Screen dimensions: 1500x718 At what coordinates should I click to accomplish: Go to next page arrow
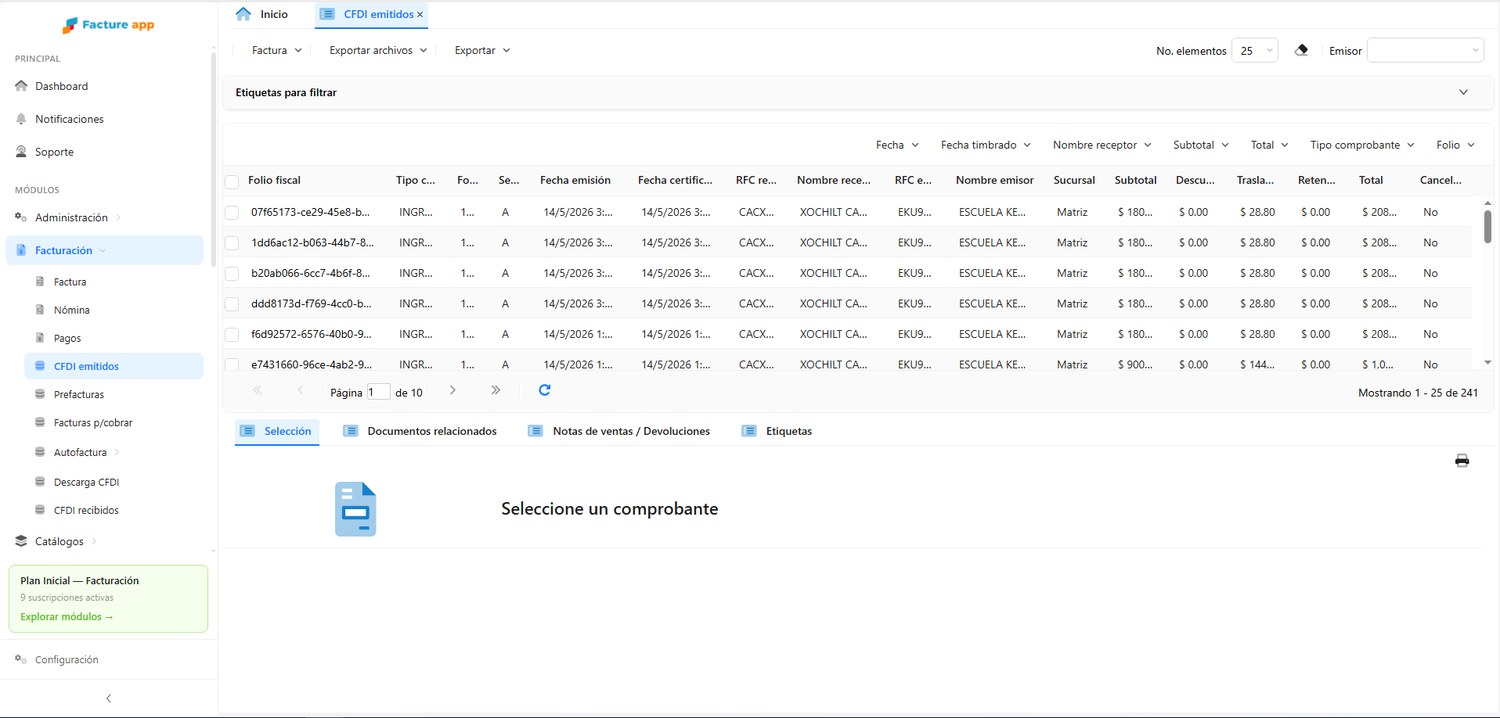pos(452,390)
